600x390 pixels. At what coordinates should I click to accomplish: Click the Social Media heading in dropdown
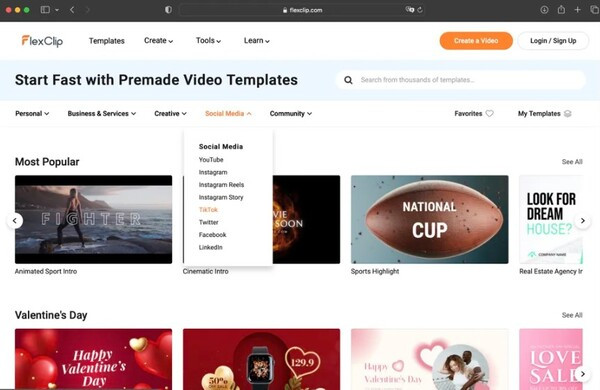coord(221,147)
